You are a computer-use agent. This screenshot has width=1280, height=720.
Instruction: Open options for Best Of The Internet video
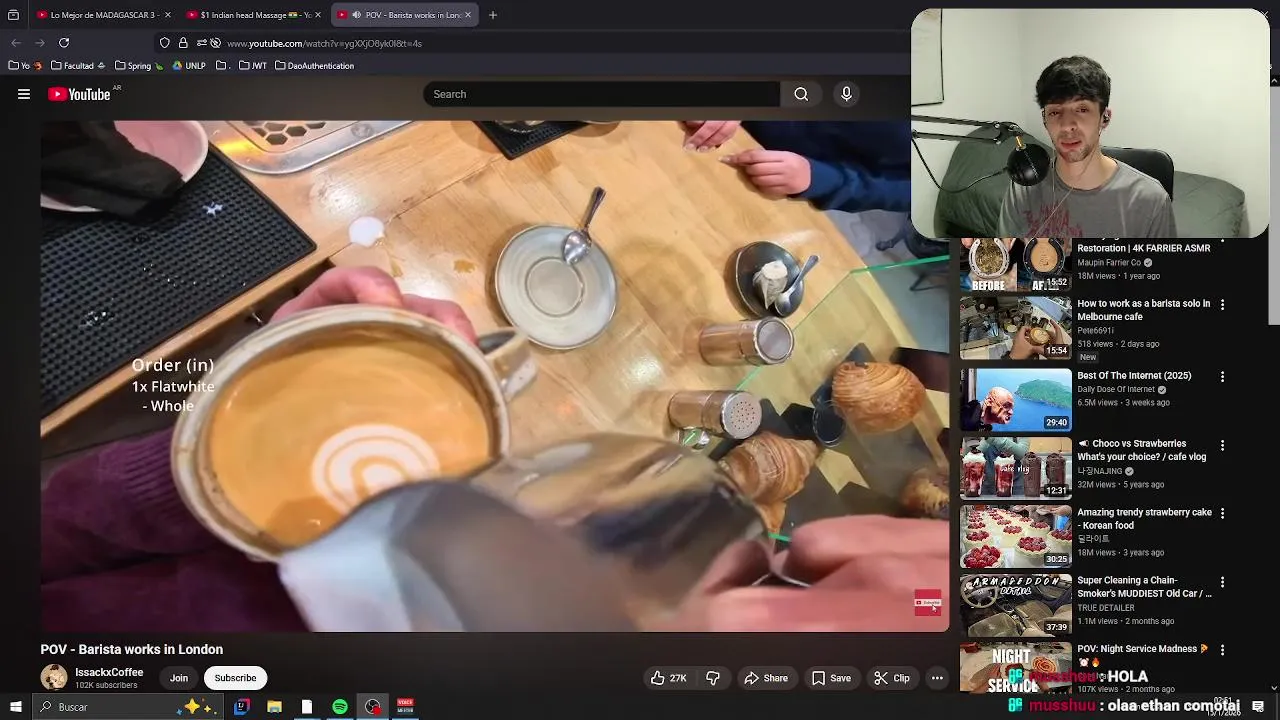pos(1222,377)
